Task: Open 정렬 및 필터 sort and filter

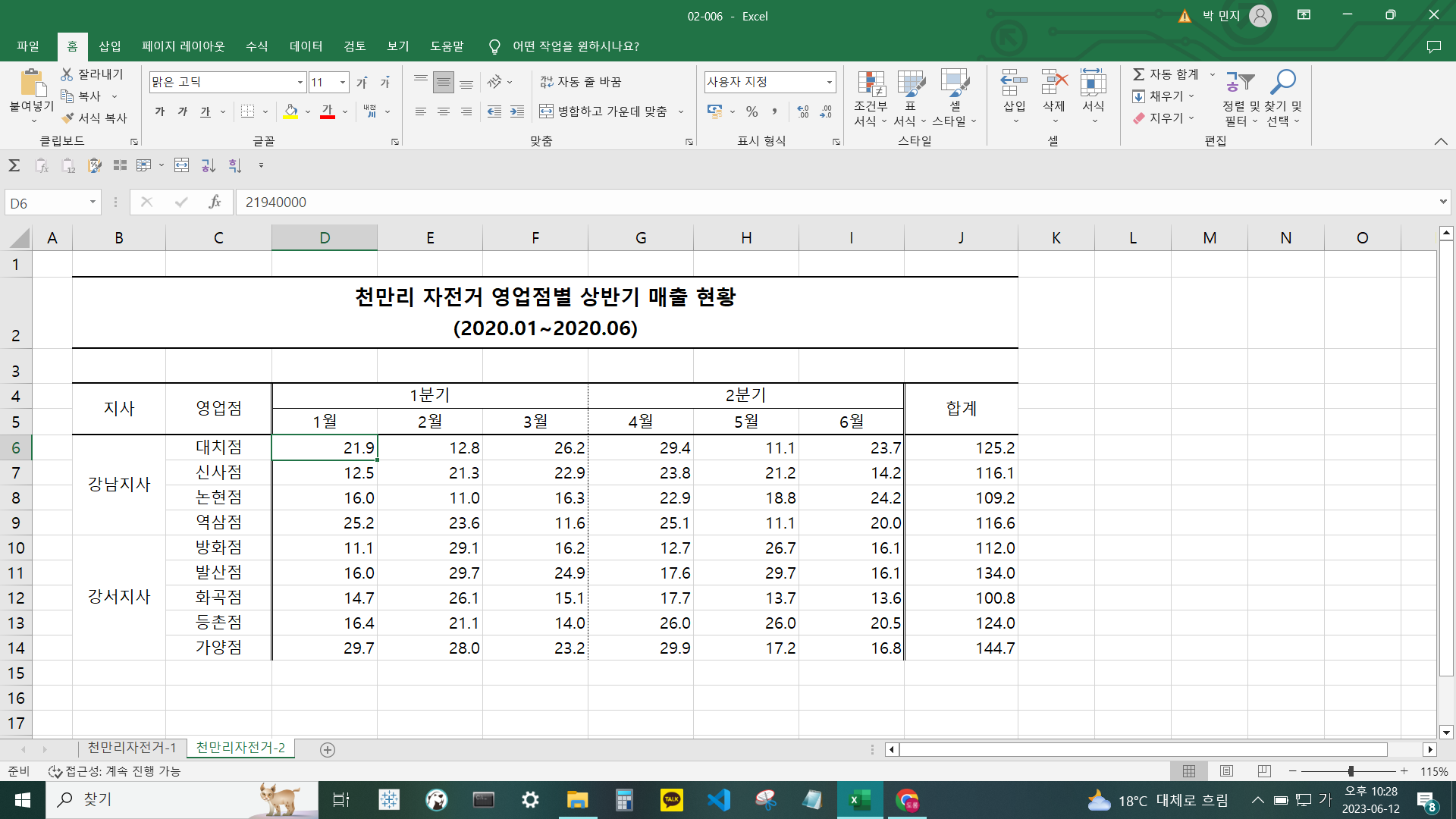Action: coord(1241,98)
